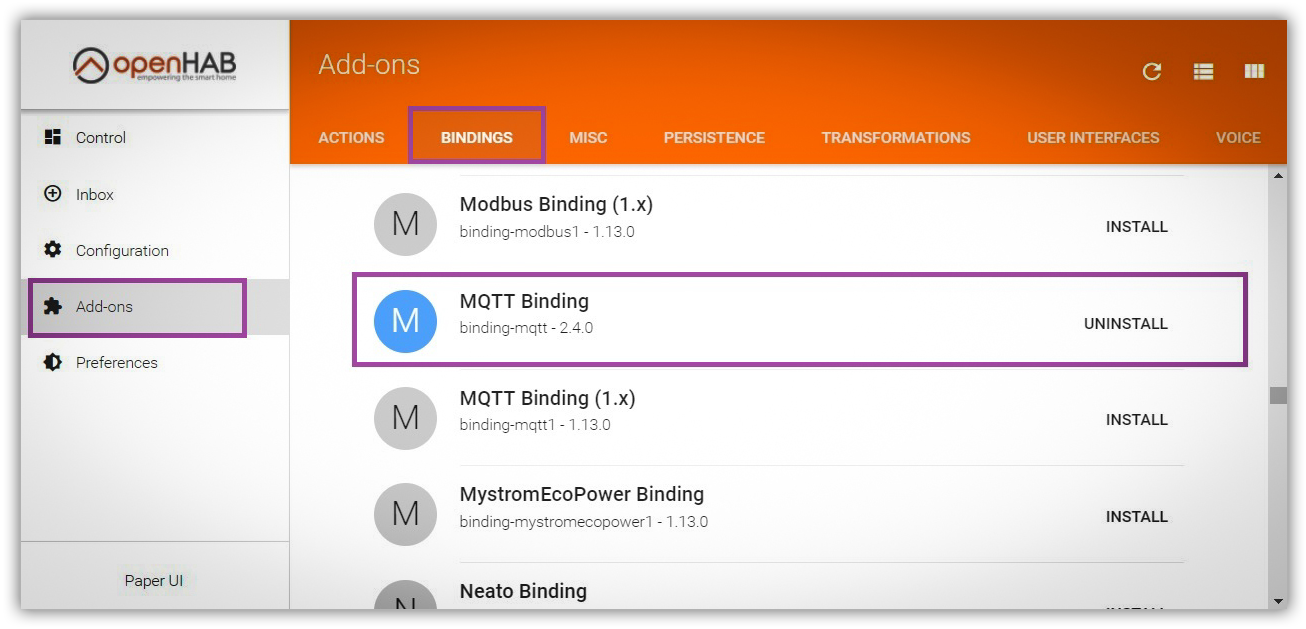Switch to the Persistence tab

point(714,138)
